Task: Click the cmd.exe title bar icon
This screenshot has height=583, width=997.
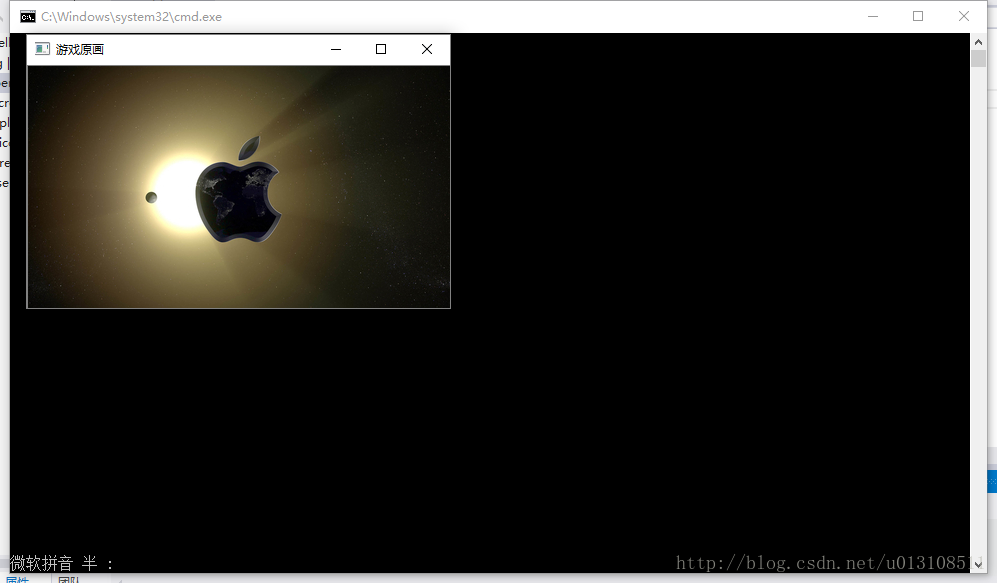Action: pos(27,17)
